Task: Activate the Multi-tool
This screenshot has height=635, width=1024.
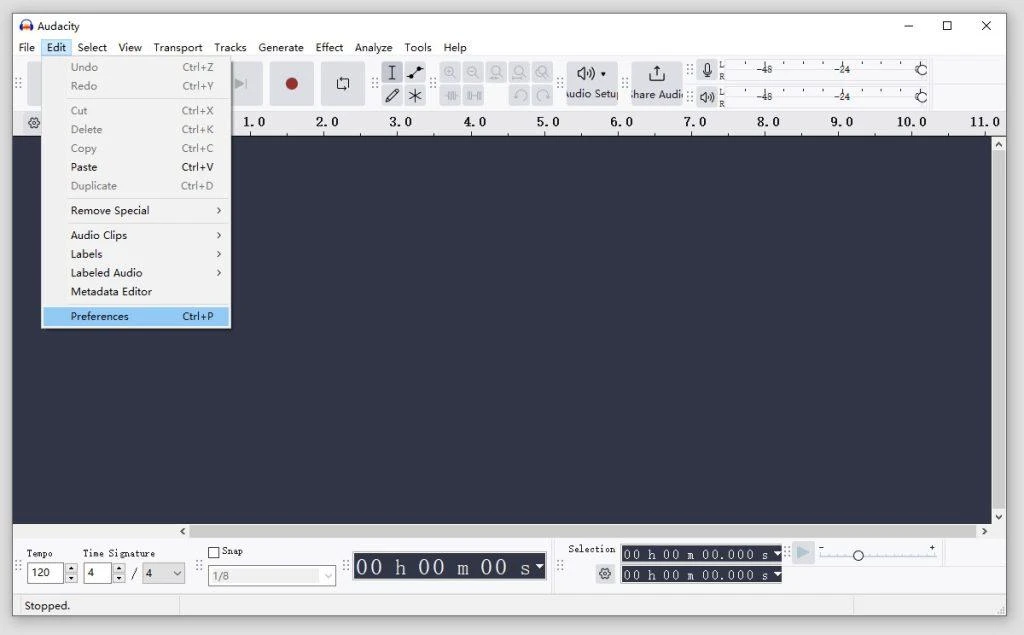Action: click(414, 94)
